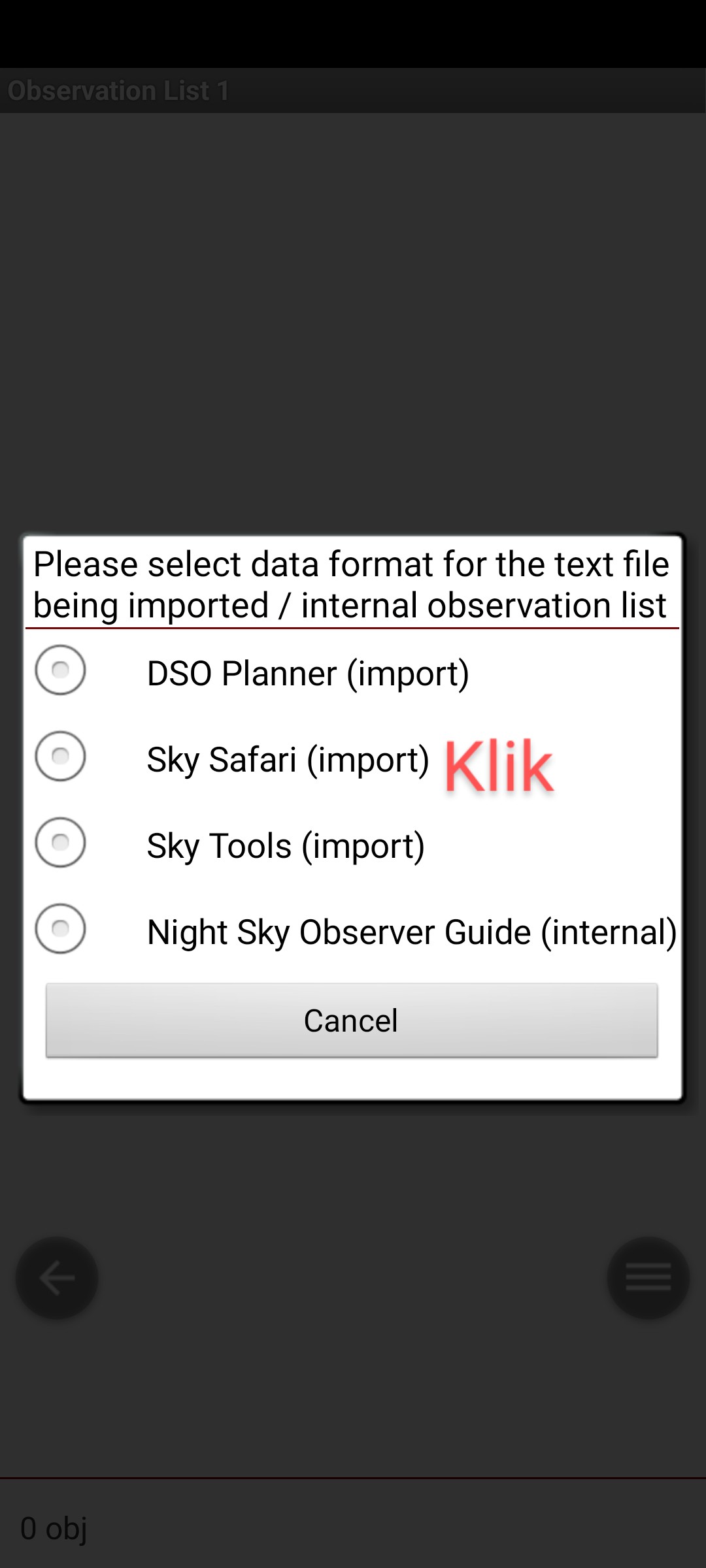Select the Sky Safari radio button
Screen dimensions: 706x1568
click(60, 757)
